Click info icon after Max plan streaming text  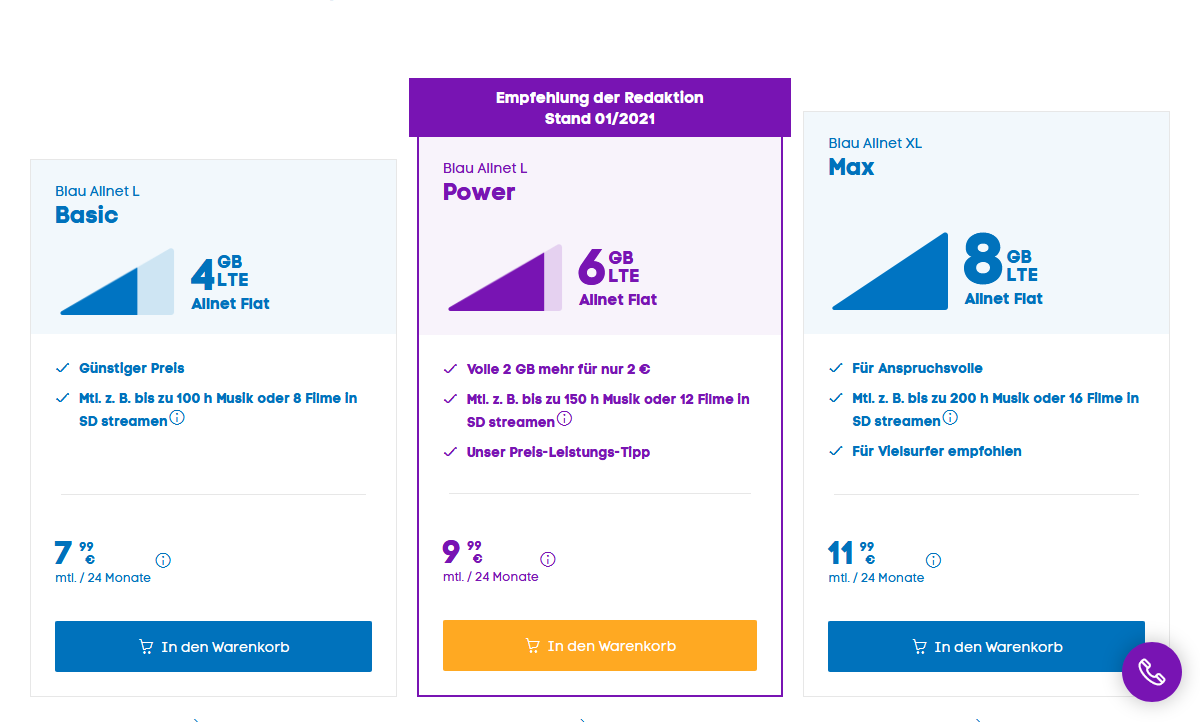pyautogui.click(x=950, y=418)
